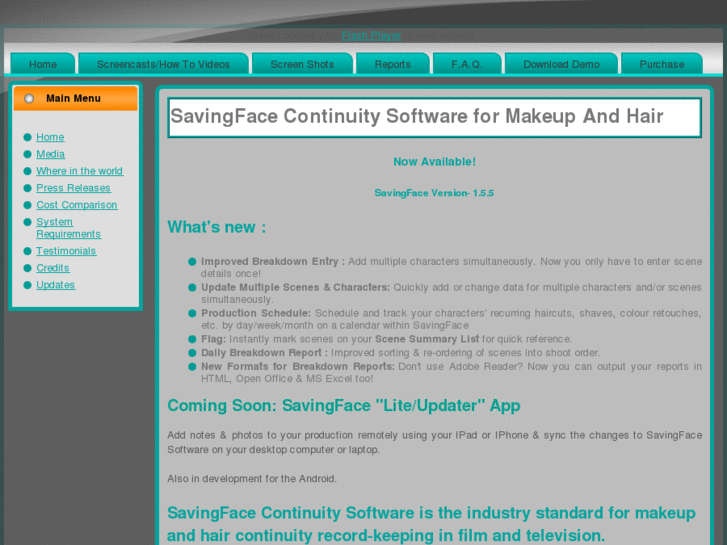This screenshot has width=727, height=545.
Task: Open Testimonials link
Action: 66,251
